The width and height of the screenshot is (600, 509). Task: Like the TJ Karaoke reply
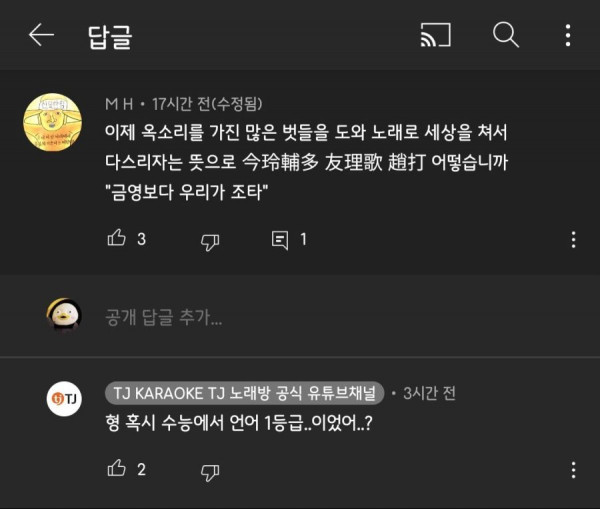coord(116,469)
